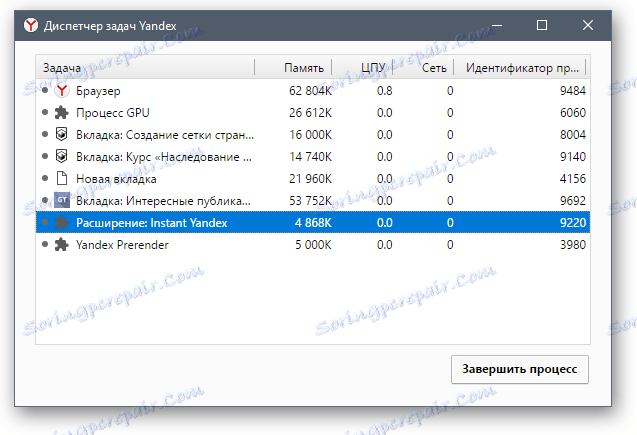Click CPU value 0.8 for Браузер
637x435 pixels.
[384, 91]
